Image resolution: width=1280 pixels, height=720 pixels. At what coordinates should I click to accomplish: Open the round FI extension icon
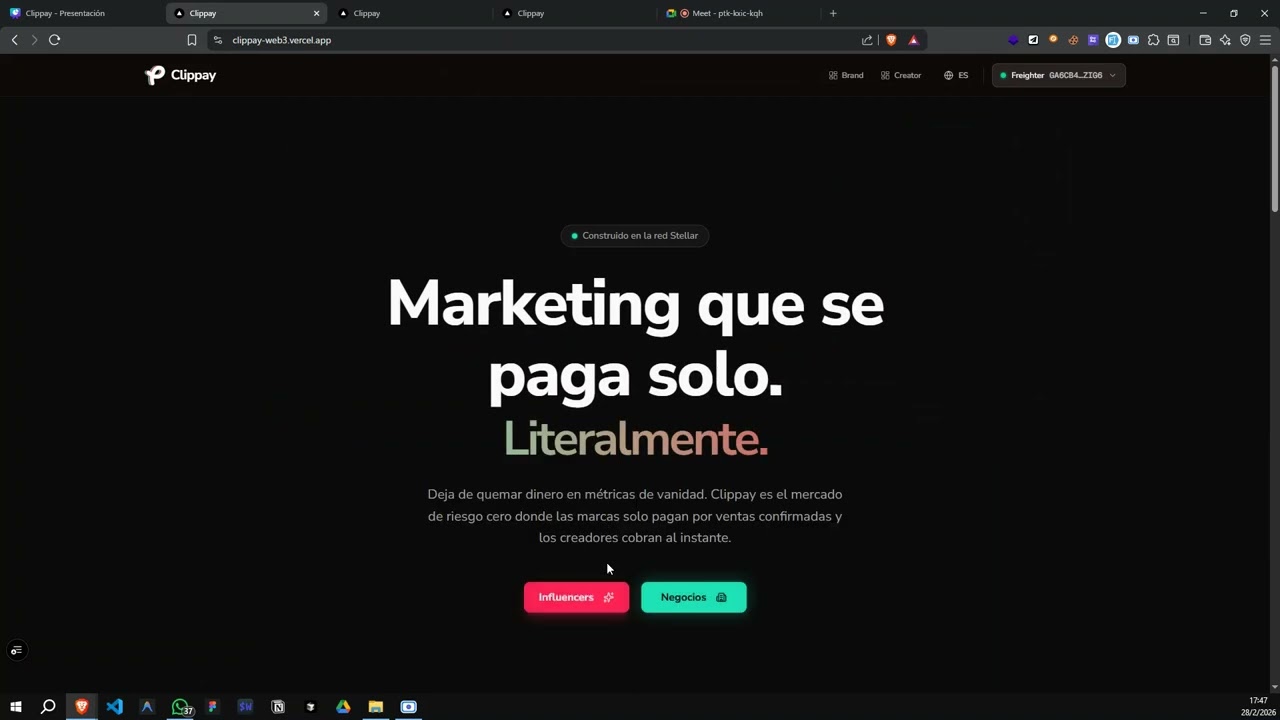[1113, 40]
